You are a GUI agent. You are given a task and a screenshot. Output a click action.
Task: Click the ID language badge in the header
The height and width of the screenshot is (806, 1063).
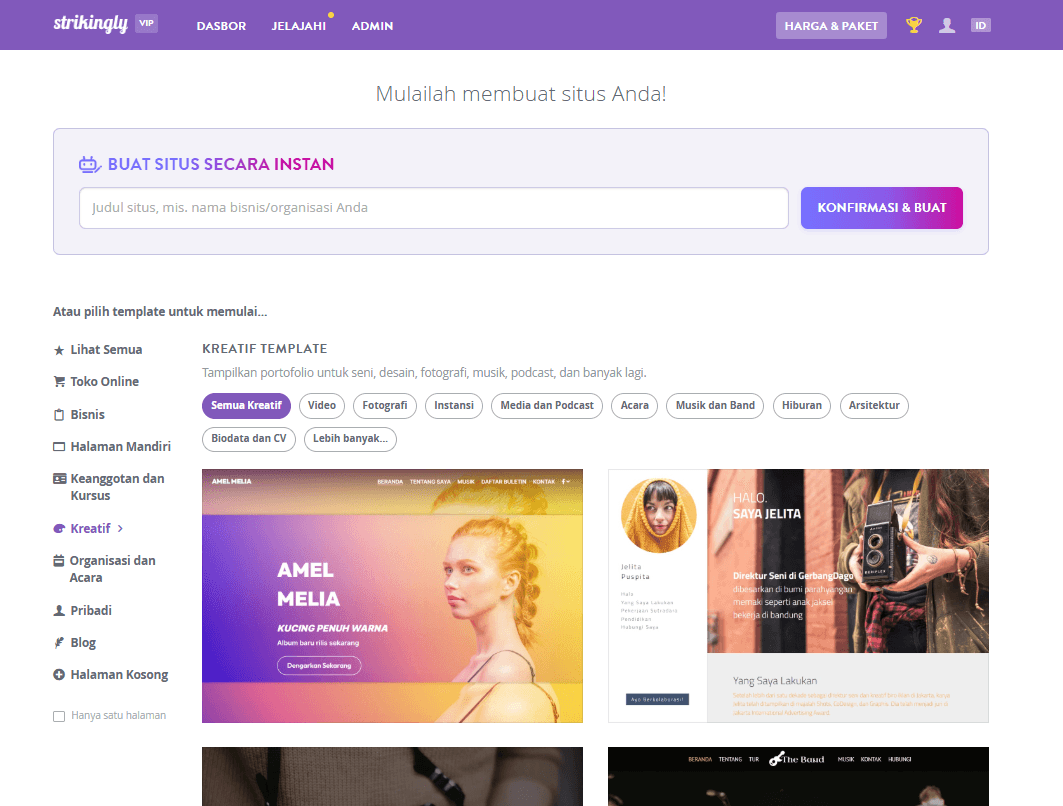[x=981, y=24]
